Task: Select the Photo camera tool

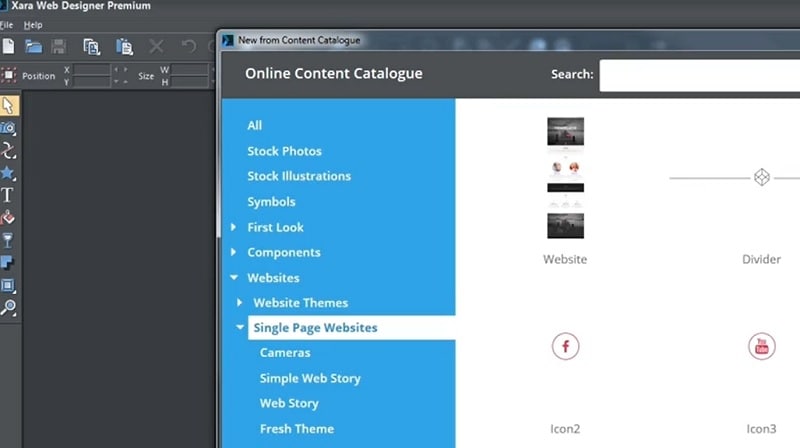Action: click(x=9, y=128)
